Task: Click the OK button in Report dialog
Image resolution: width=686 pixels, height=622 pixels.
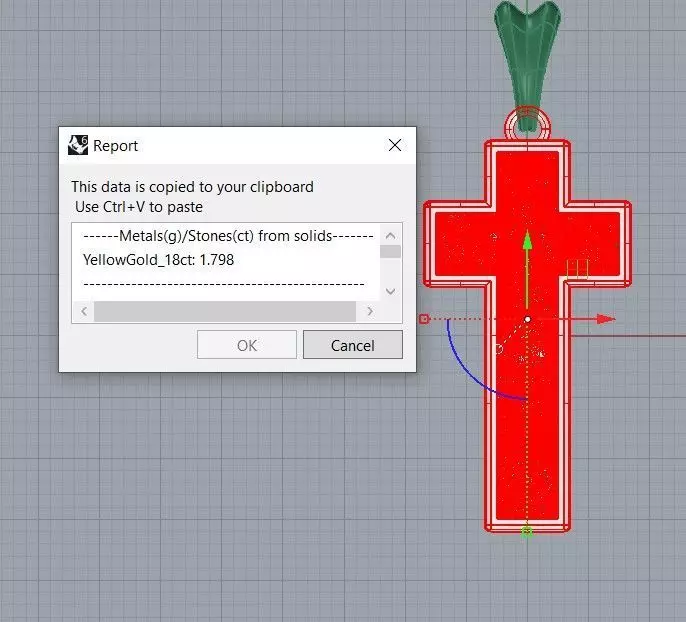Action: coord(247,345)
